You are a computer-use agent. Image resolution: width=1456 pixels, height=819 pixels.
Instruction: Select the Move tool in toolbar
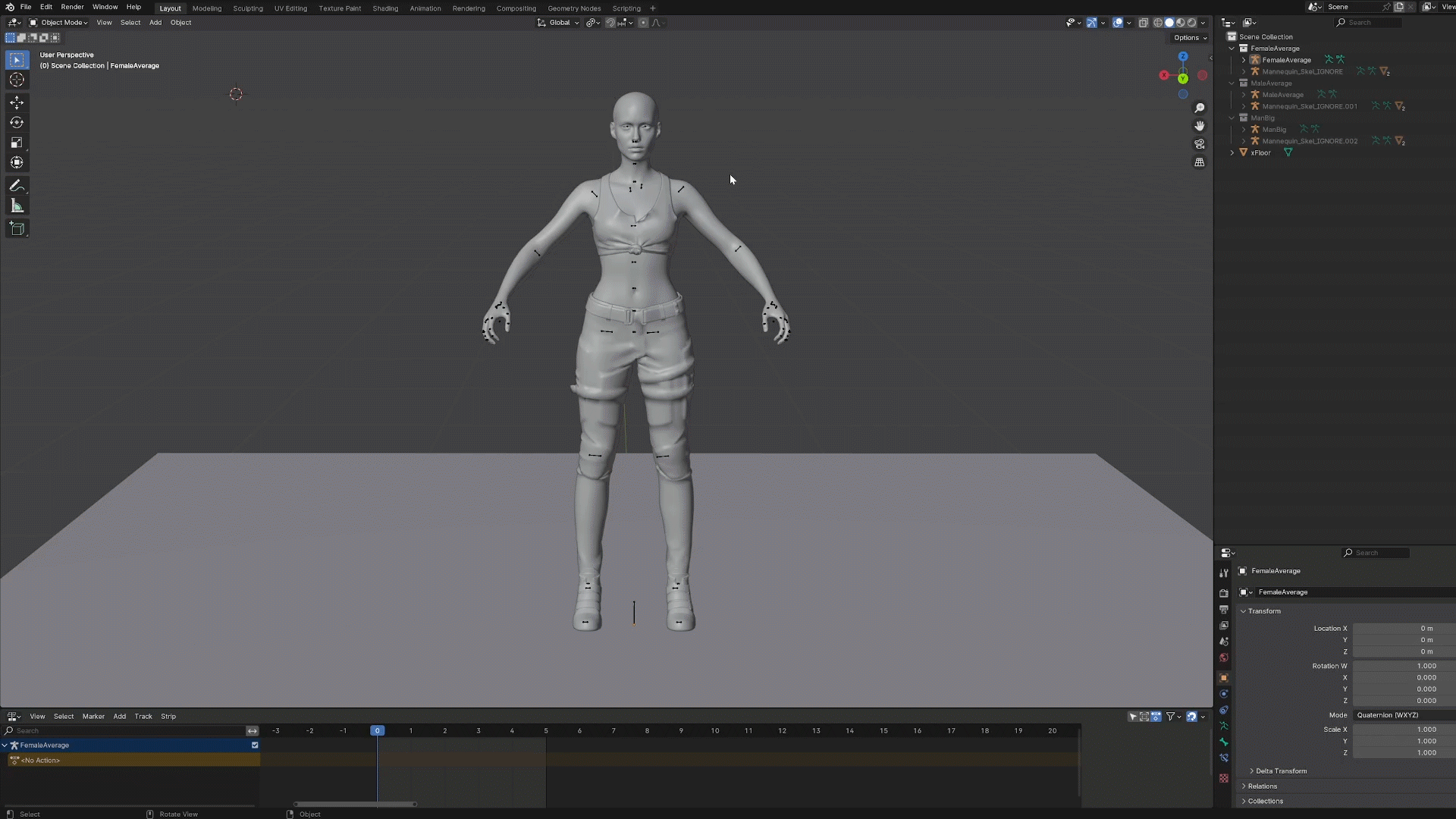pos(17,102)
